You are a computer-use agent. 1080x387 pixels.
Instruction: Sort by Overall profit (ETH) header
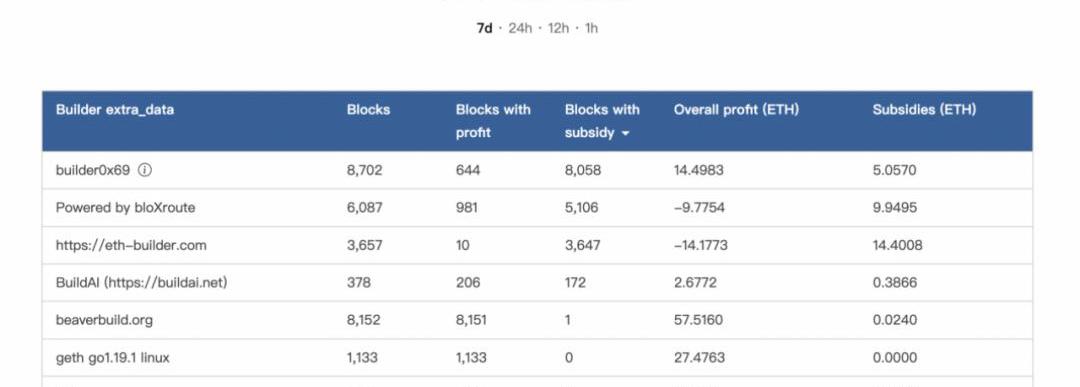[736, 109]
